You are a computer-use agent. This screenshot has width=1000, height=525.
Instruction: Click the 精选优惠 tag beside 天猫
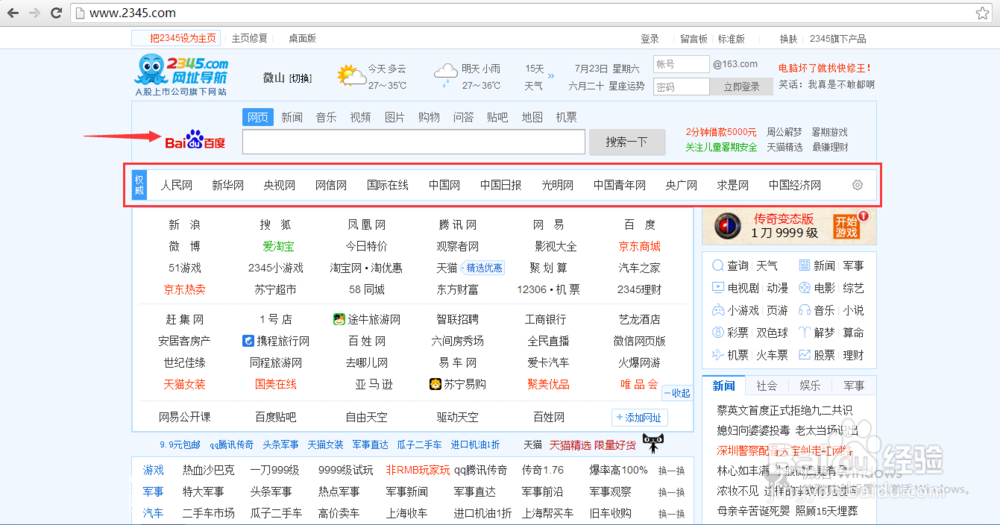(x=483, y=268)
